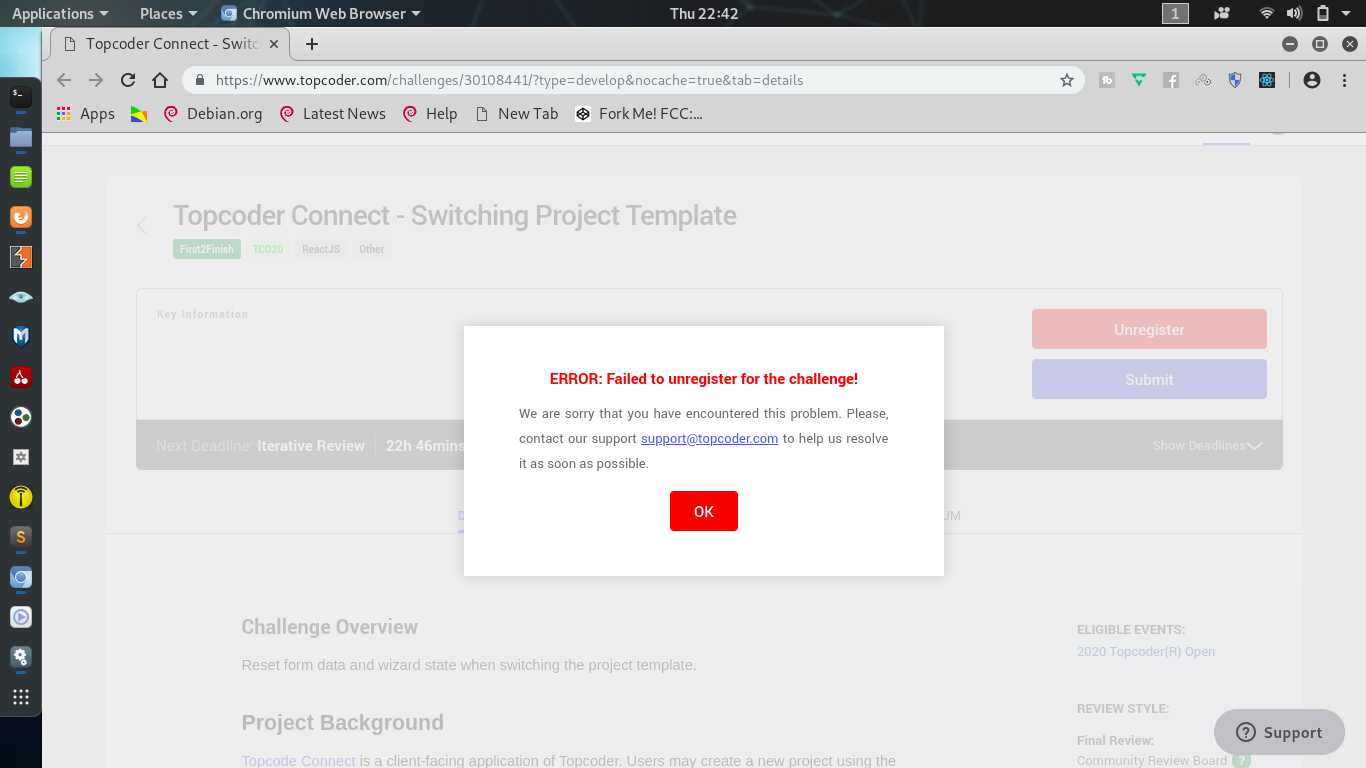
Task: Launch Sublime Text from the dock
Action: (x=21, y=537)
